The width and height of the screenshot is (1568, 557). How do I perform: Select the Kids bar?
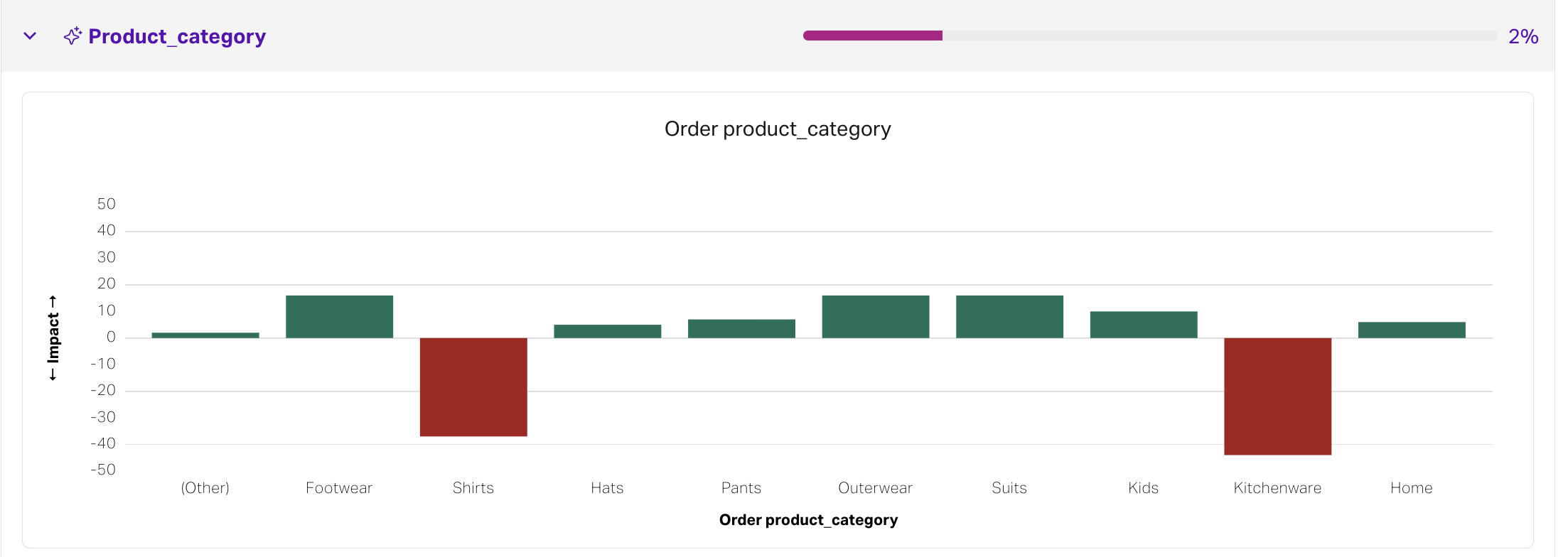1143,325
